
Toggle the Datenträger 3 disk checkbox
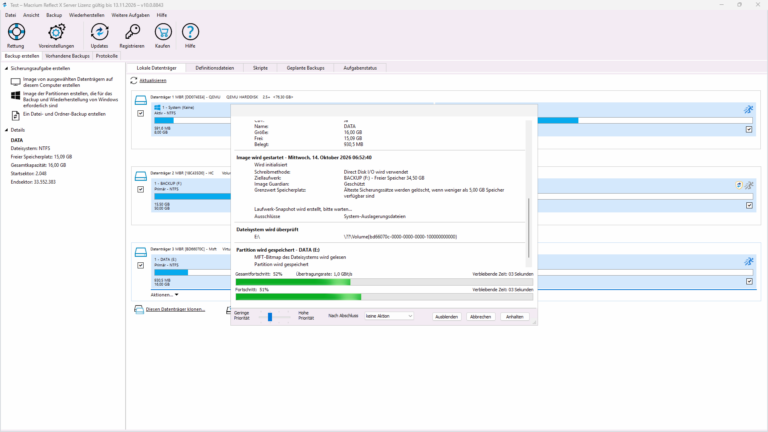pos(141,265)
